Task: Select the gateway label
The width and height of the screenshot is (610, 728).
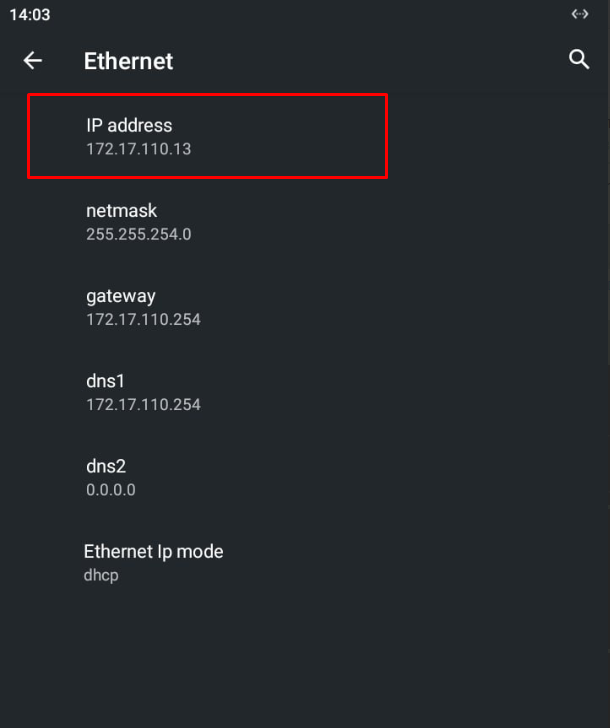Action: [121, 296]
